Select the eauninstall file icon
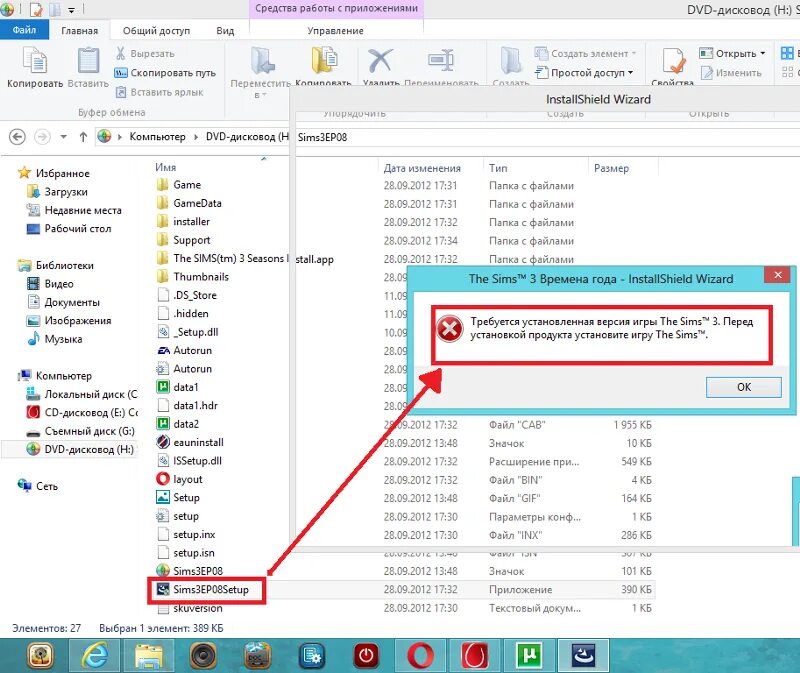This screenshot has width=800, height=673. pos(163,442)
